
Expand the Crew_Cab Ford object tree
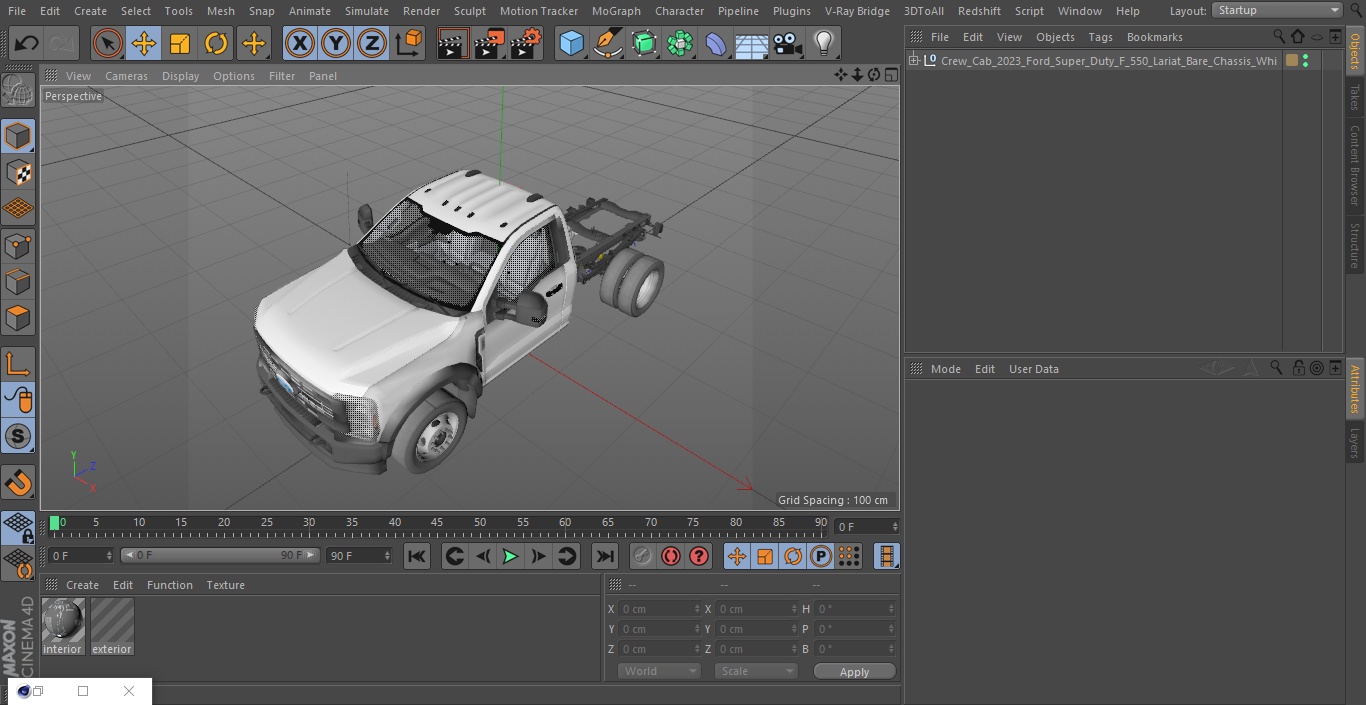[x=913, y=61]
